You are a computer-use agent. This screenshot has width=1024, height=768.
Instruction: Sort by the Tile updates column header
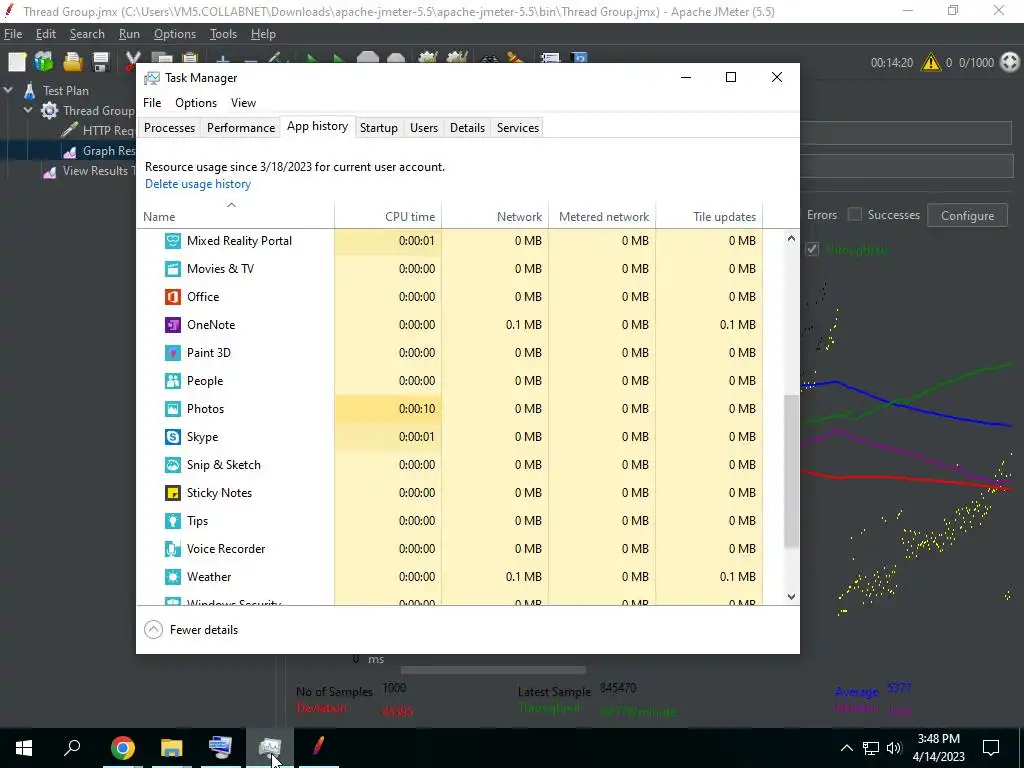[709, 216]
